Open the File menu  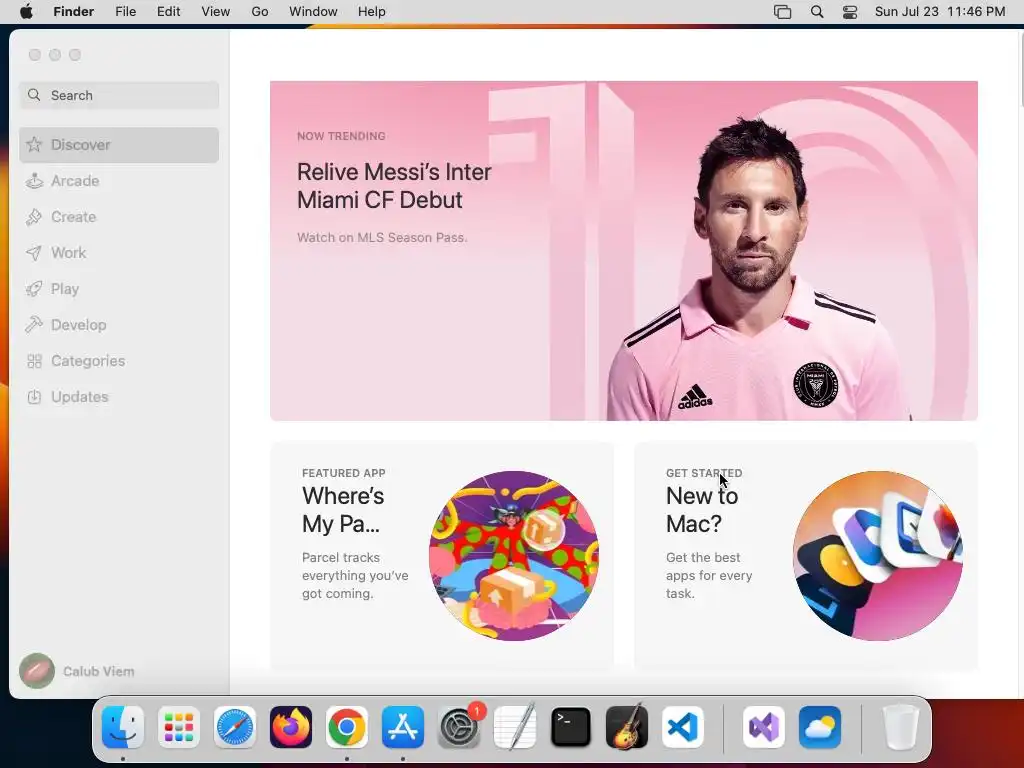[x=125, y=12]
